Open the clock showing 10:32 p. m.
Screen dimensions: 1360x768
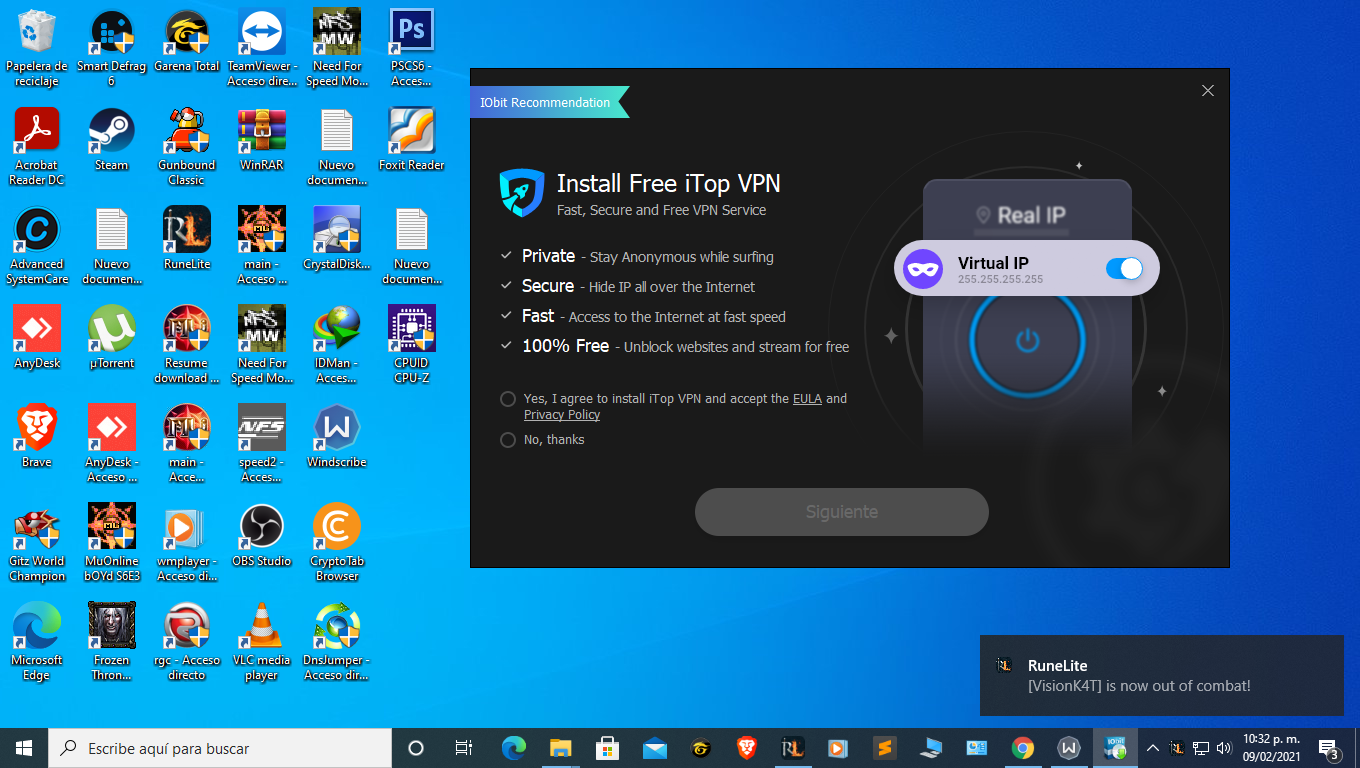pos(1272,748)
